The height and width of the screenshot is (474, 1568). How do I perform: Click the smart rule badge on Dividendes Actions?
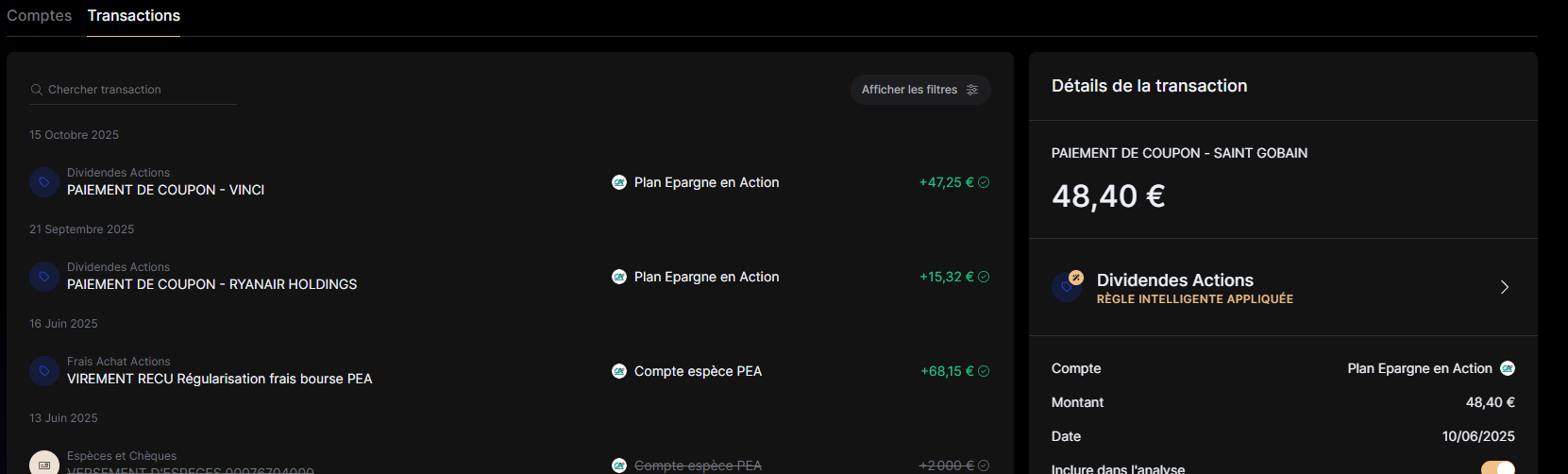click(x=1076, y=278)
